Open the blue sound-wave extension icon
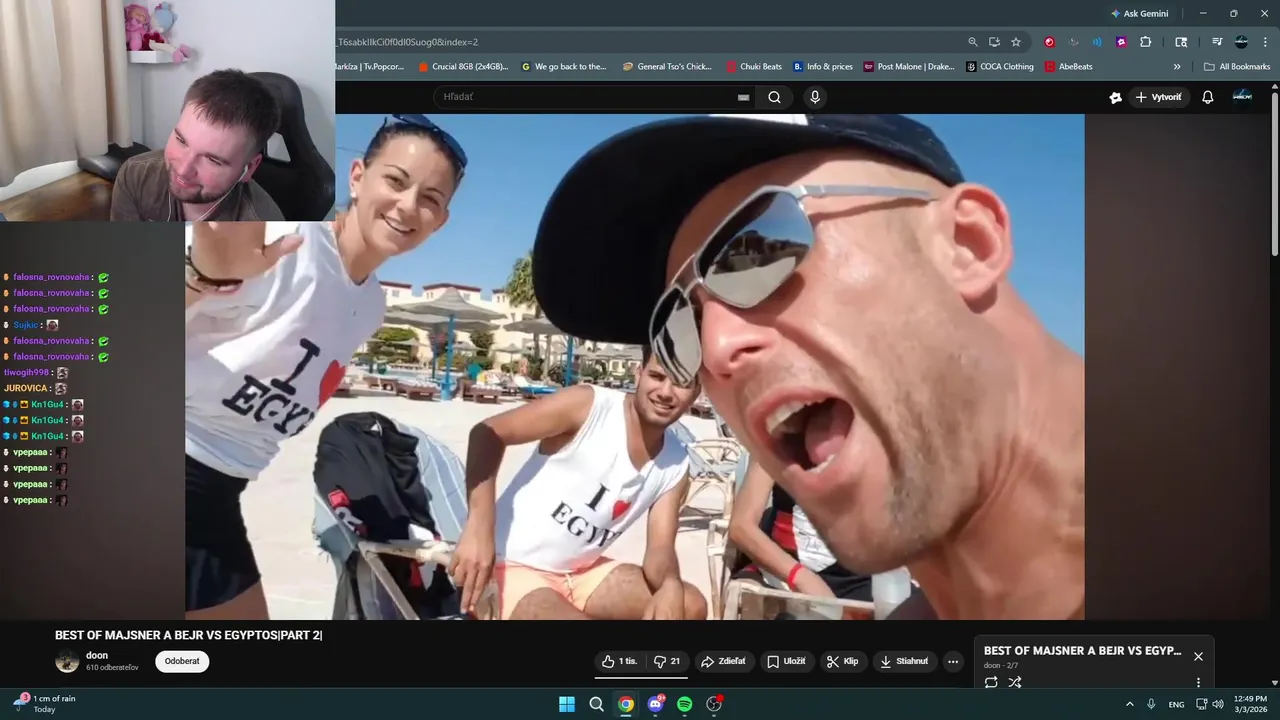The height and width of the screenshot is (720, 1280). (1097, 42)
